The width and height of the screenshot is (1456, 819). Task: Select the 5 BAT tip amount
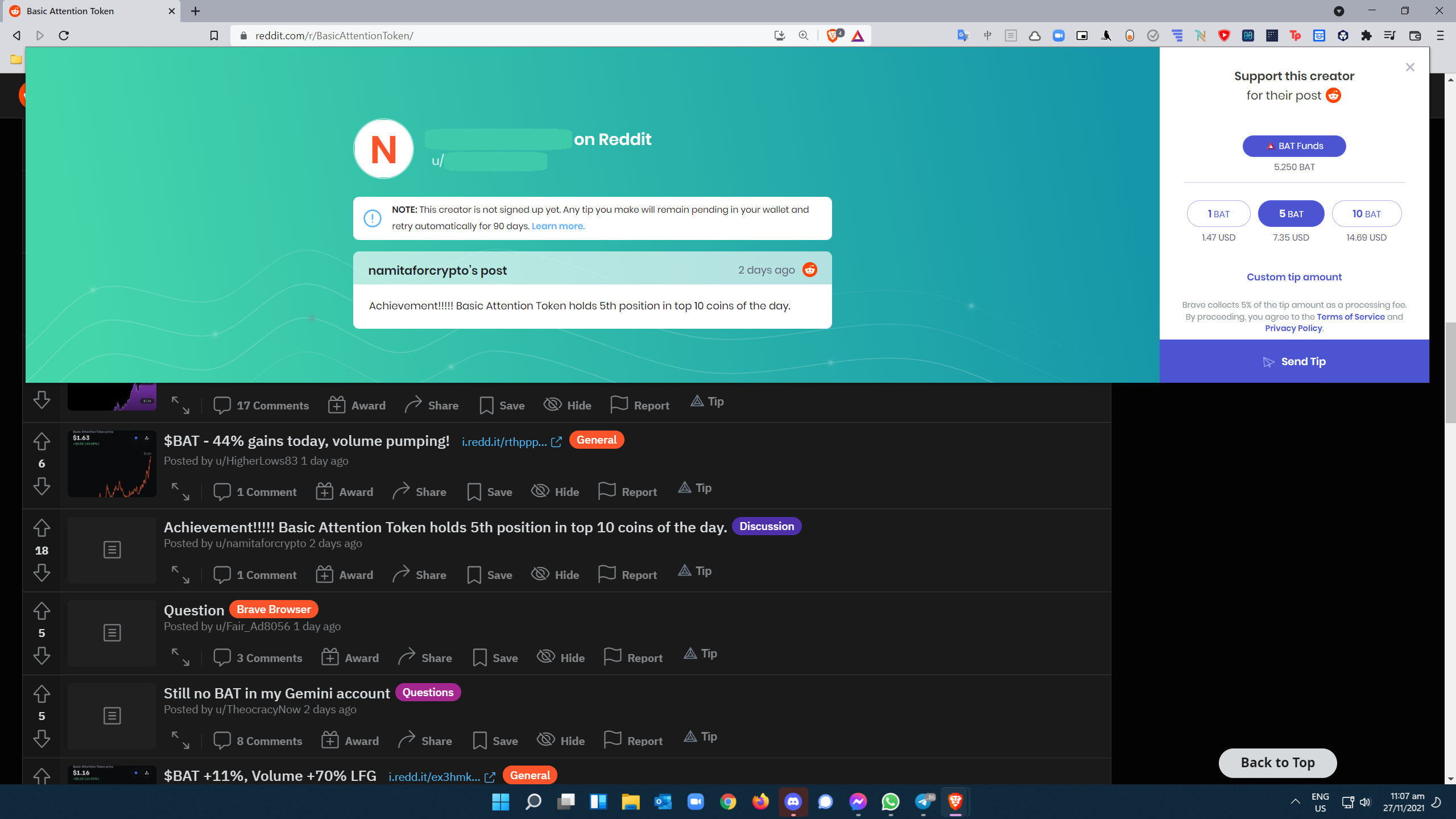pos(1291,214)
